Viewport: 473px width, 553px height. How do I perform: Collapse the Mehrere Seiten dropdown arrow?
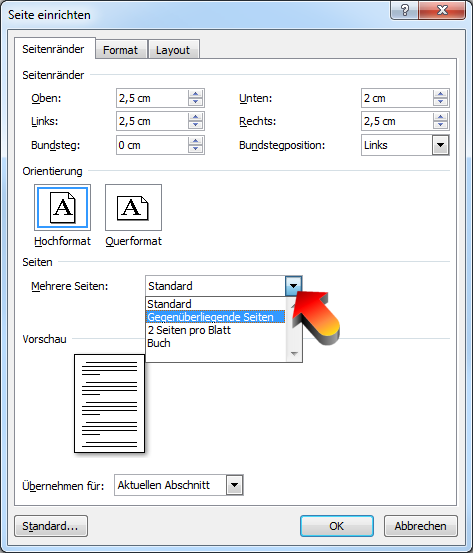(293, 286)
